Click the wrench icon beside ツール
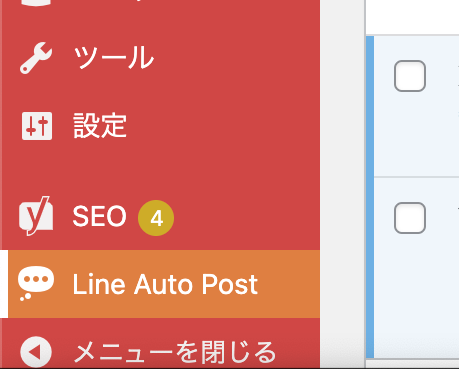The image size is (459, 369). pos(36,58)
